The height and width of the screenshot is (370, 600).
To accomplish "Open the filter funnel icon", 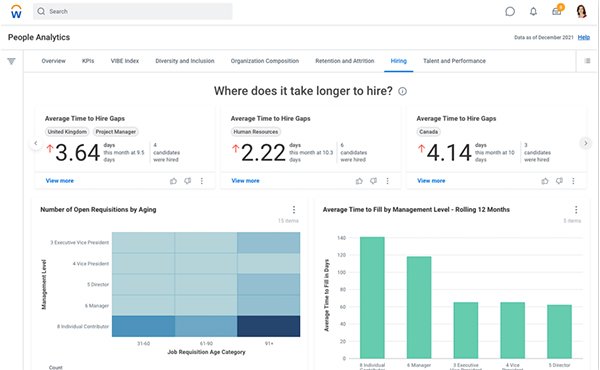I will [11, 61].
